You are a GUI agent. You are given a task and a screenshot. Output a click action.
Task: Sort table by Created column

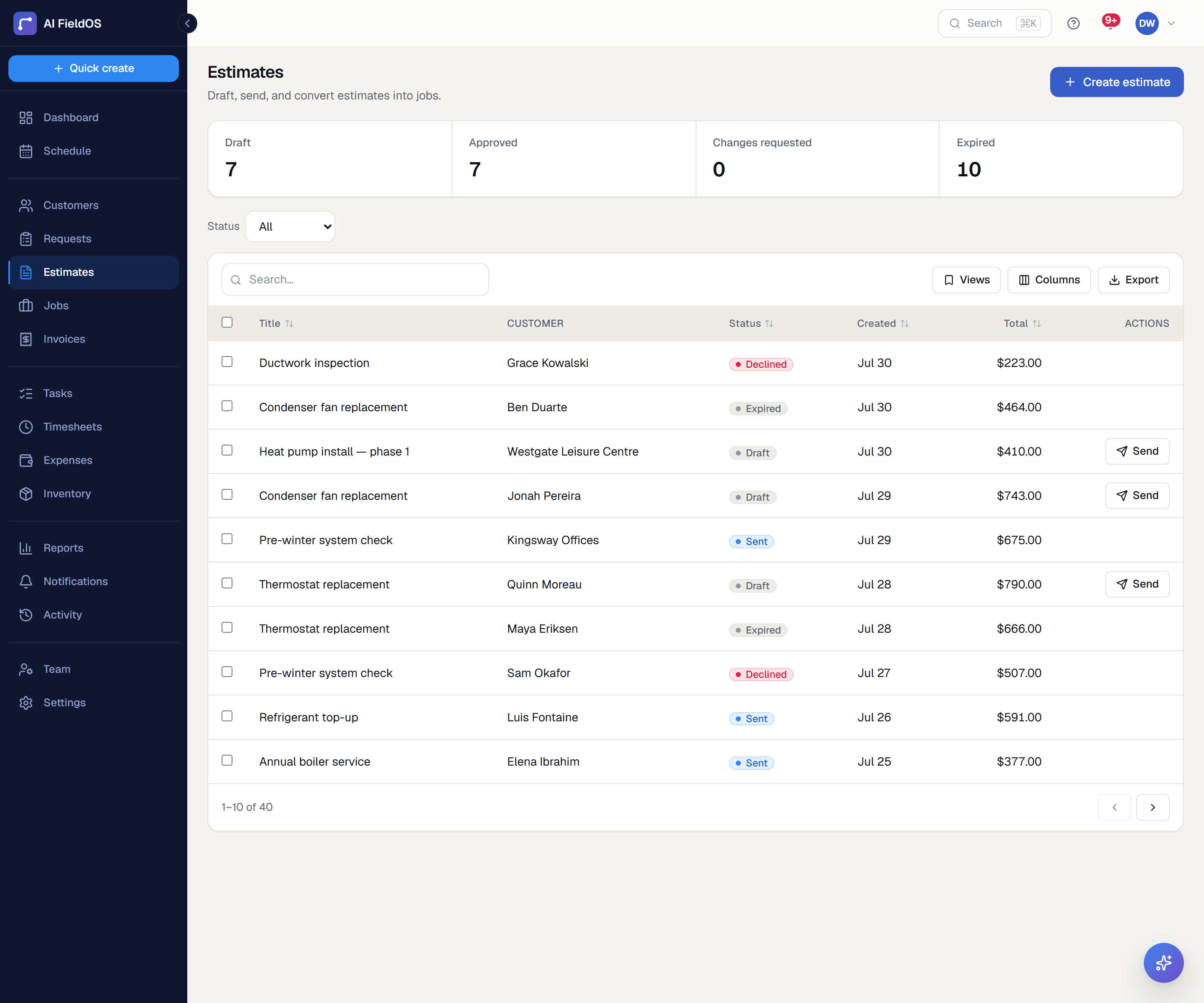pyautogui.click(x=883, y=323)
